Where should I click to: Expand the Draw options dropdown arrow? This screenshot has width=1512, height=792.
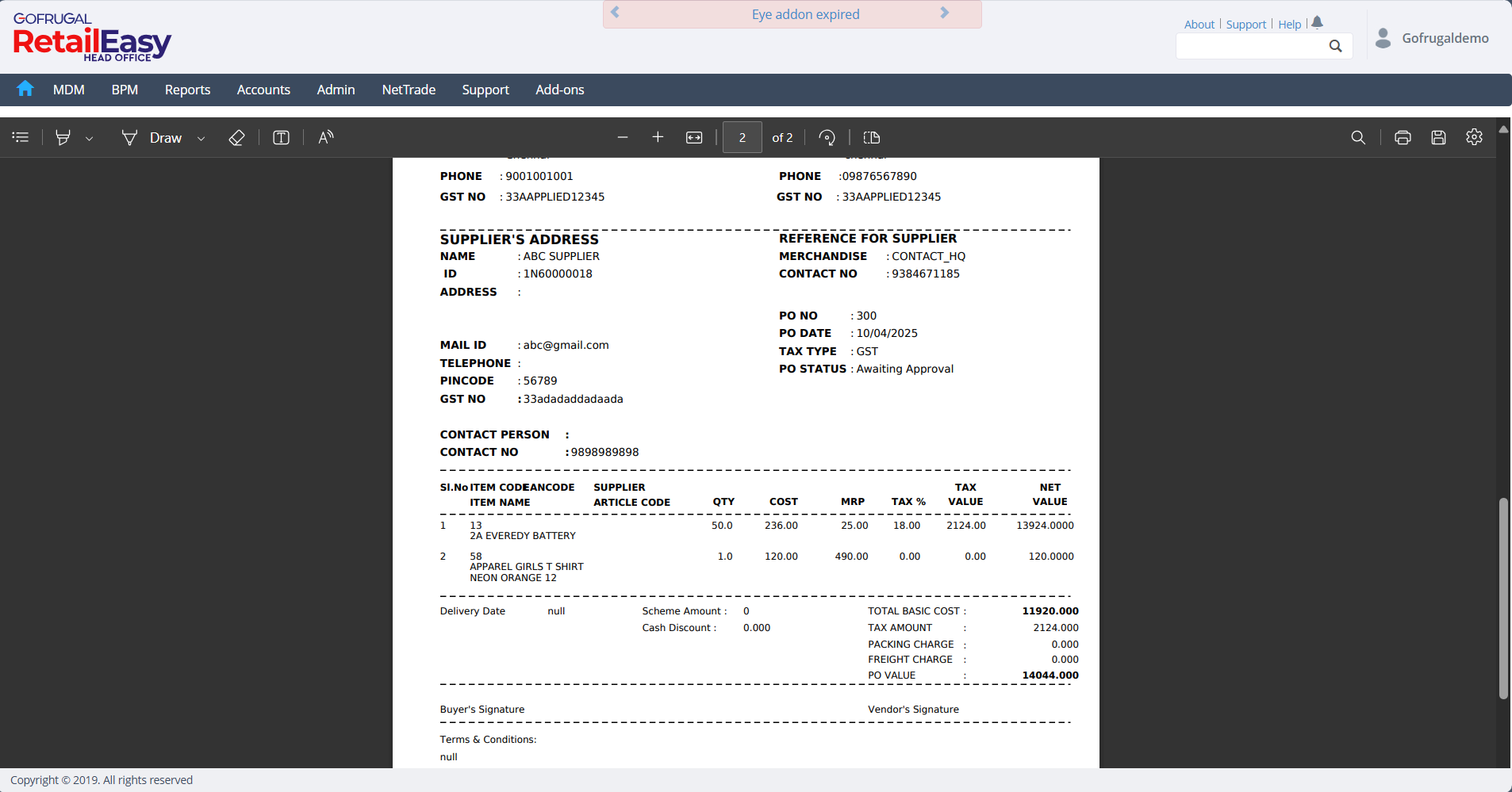coord(201,139)
